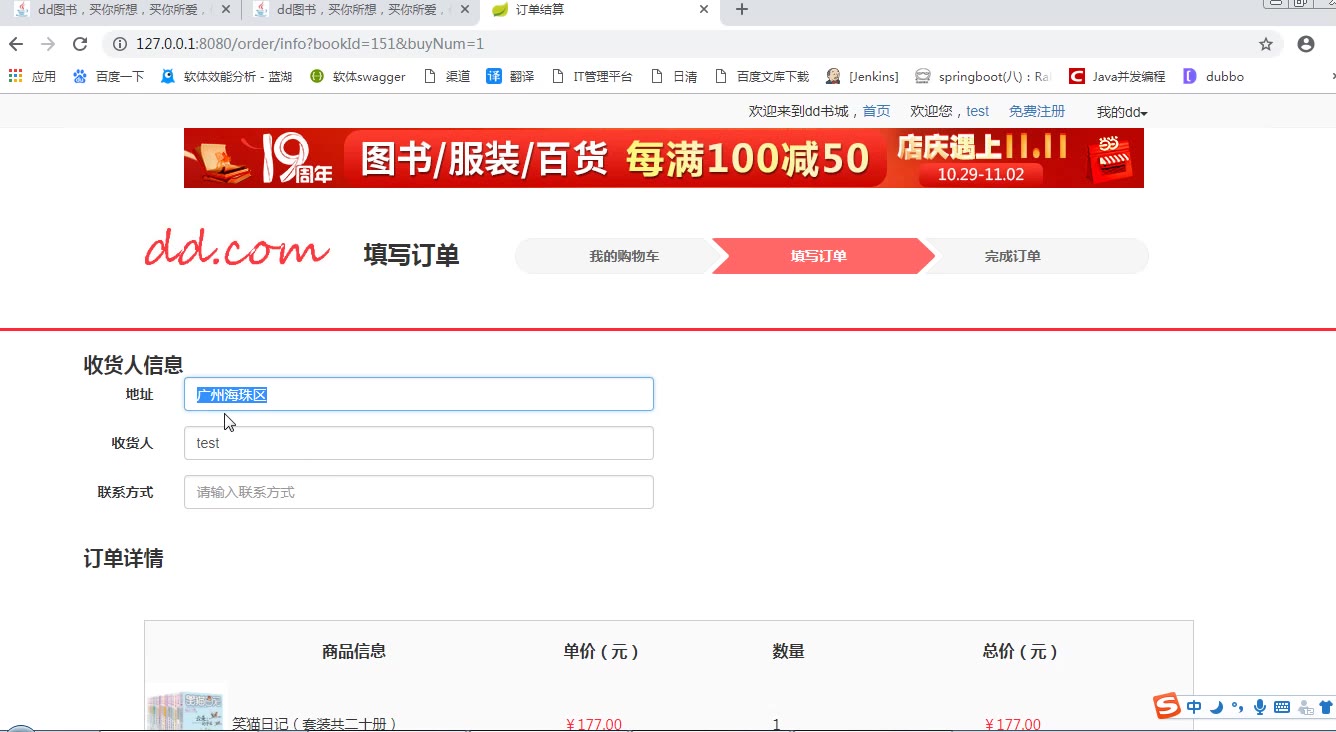Toggle the moon half-width mode icon
1336x732 pixels.
point(1217,707)
